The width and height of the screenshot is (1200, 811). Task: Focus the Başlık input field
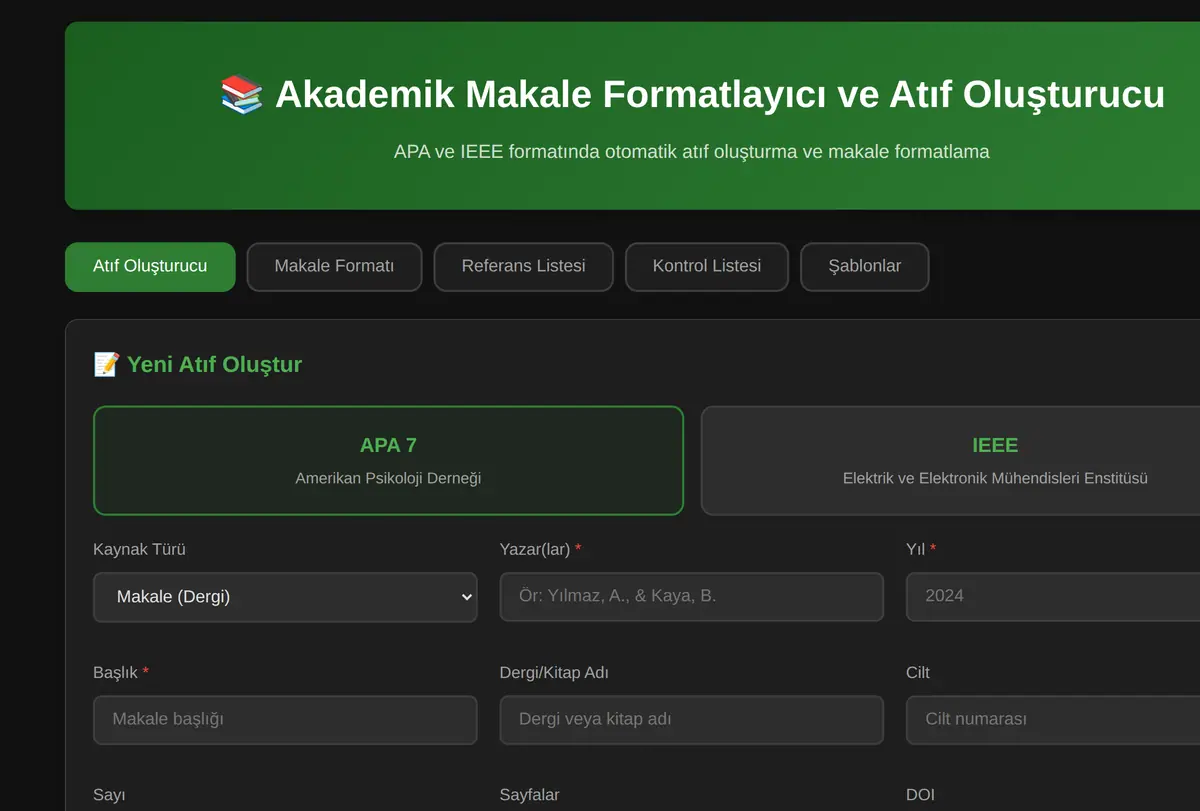point(285,720)
